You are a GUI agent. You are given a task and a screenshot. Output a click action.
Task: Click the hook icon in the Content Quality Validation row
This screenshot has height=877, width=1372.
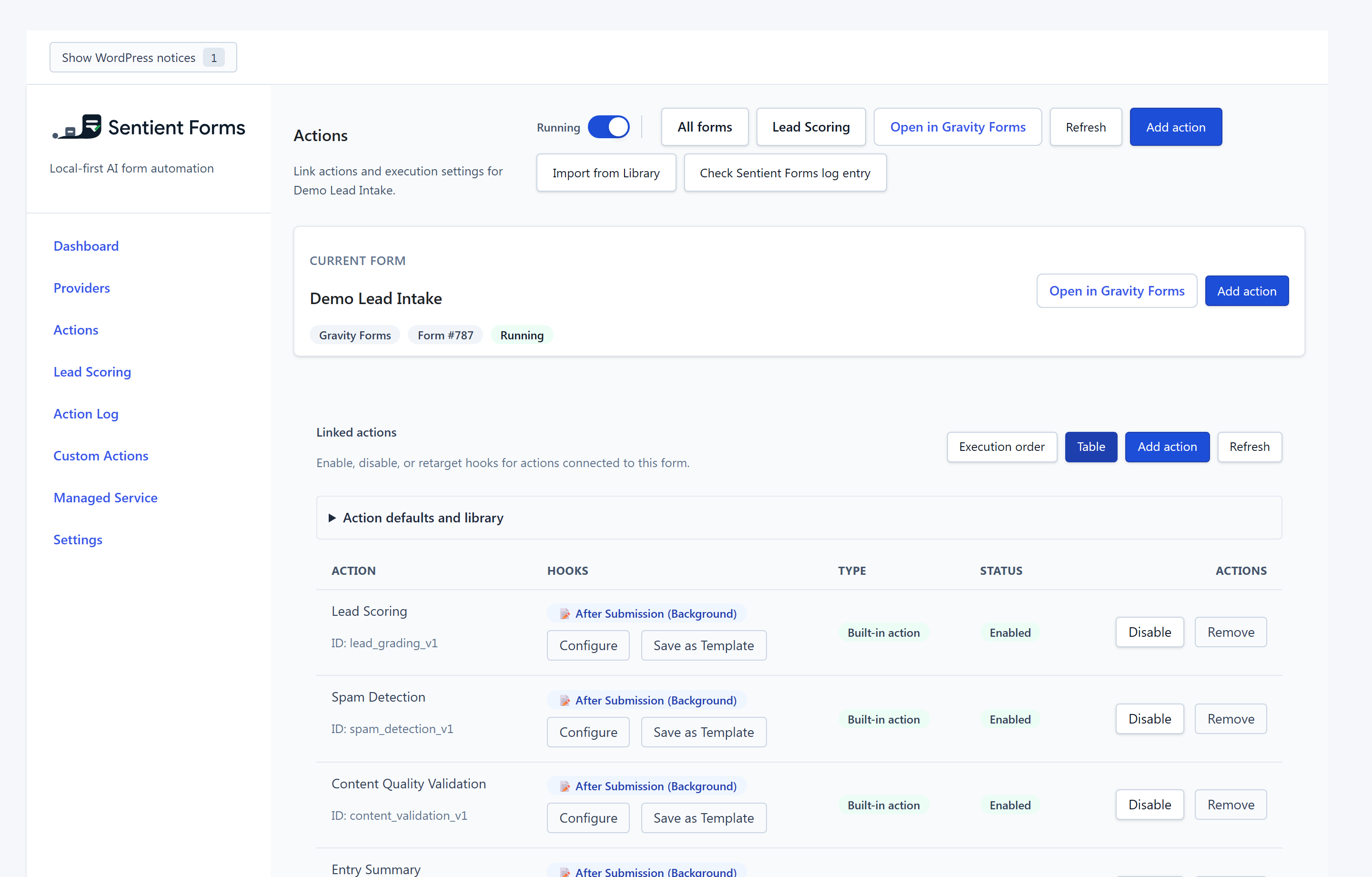(x=565, y=786)
